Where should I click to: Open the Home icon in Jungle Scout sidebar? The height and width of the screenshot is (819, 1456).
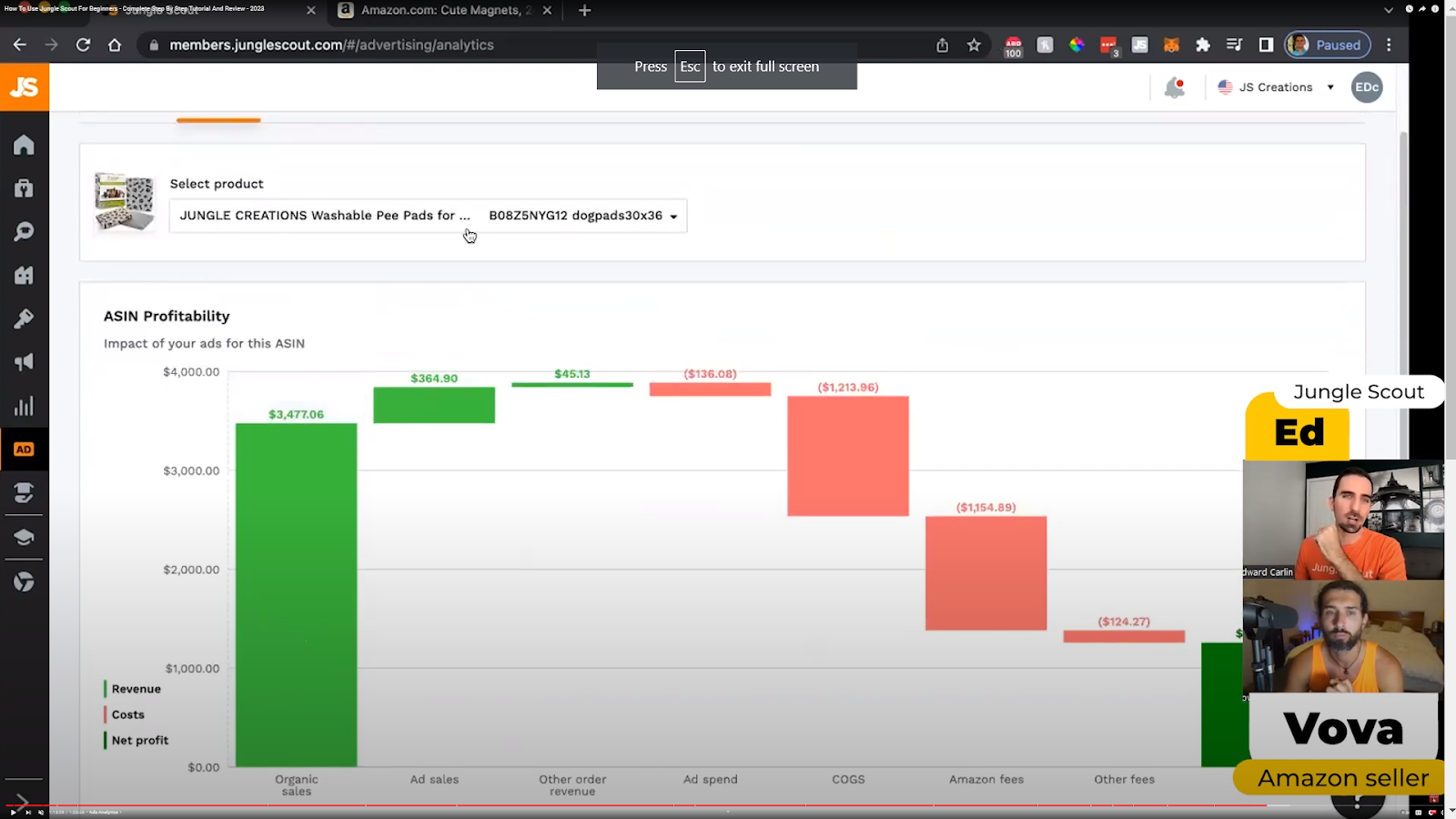pos(24,145)
